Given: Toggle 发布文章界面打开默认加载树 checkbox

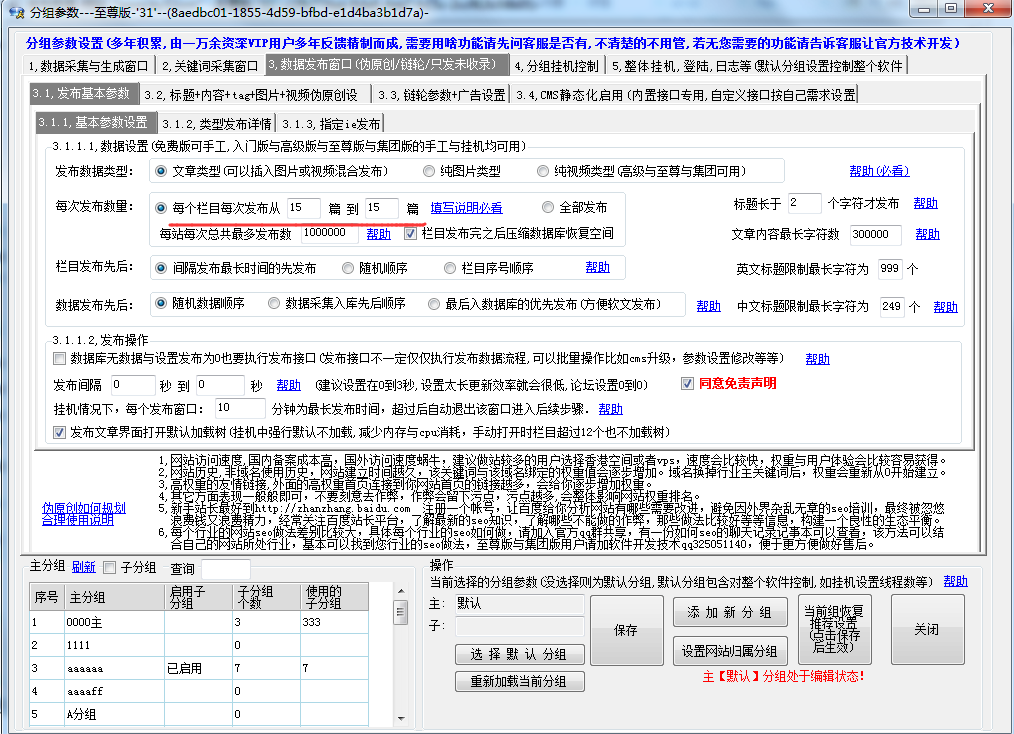Looking at the screenshot, I should (x=59, y=432).
